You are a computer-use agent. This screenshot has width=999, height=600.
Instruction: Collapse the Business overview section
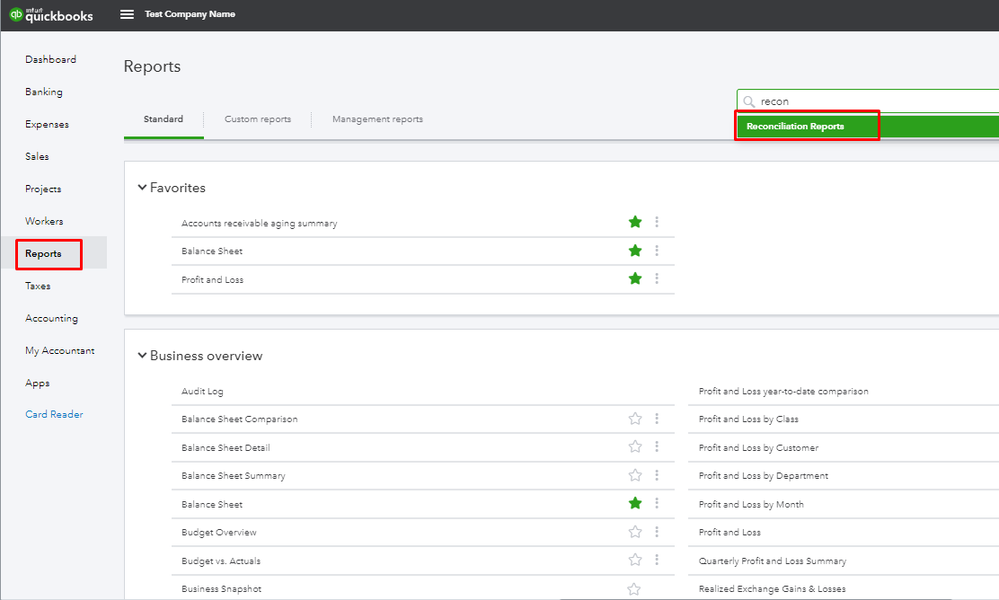[141, 356]
